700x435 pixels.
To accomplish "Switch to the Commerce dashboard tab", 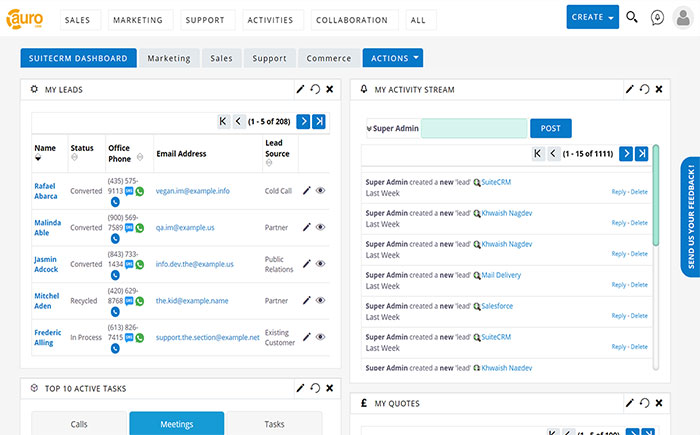I will [x=329, y=58].
